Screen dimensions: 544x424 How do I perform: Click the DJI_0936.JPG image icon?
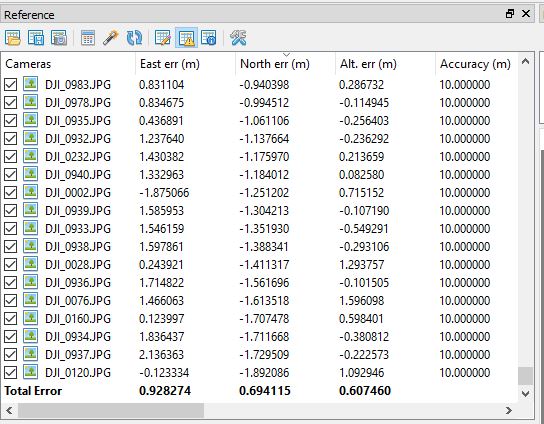[31, 282]
